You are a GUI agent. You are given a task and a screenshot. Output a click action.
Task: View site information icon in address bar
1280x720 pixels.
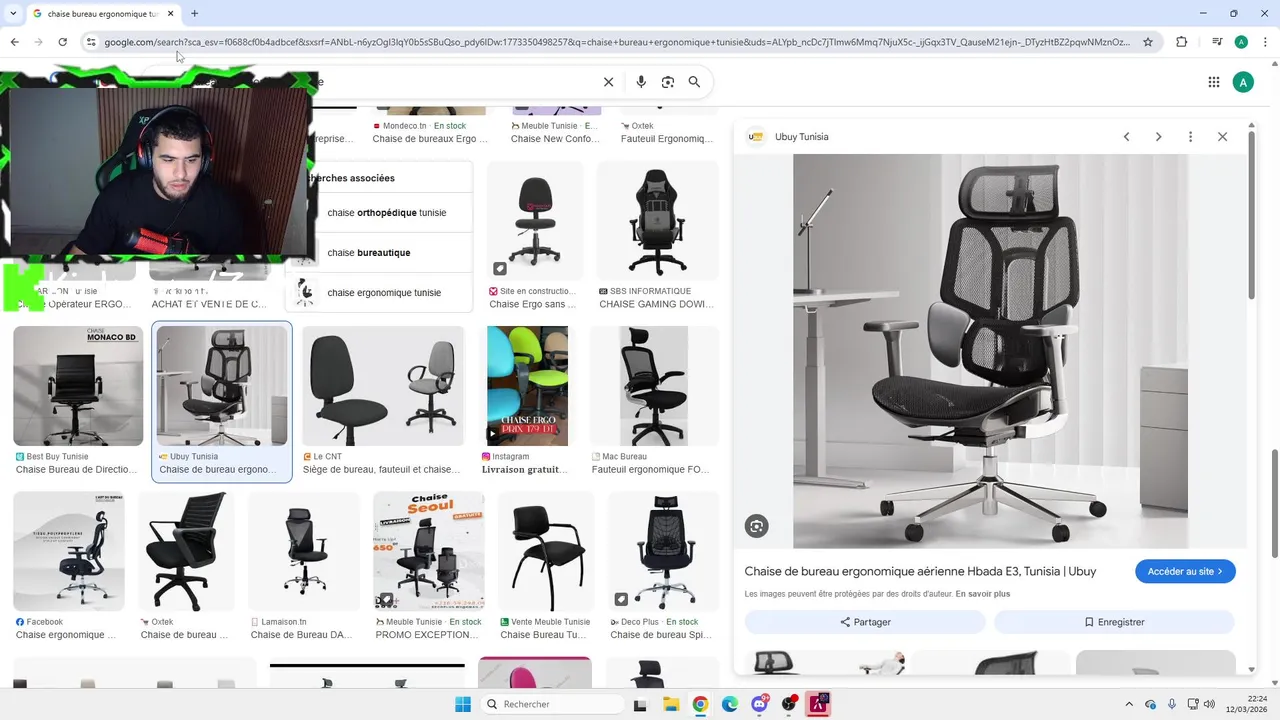tap(91, 42)
